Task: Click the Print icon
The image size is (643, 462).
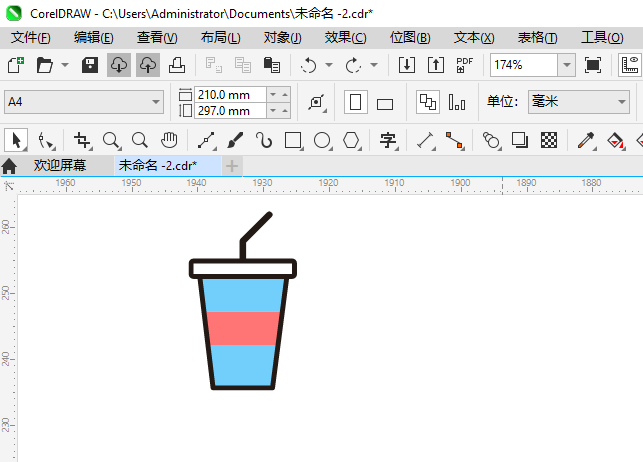Action: (177, 65)
